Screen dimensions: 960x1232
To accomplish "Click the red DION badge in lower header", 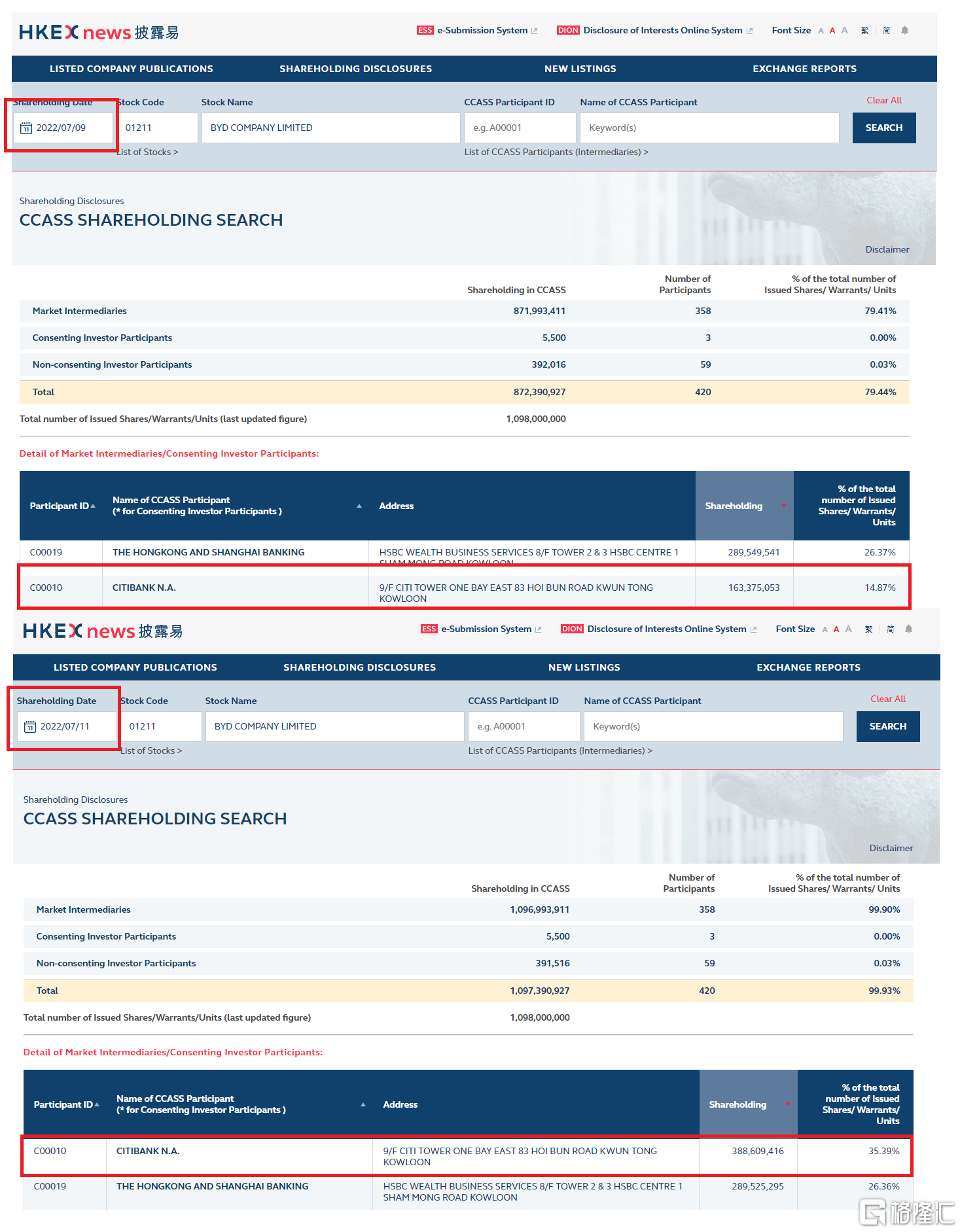I will pyautogui.click(x=571, y=629).
